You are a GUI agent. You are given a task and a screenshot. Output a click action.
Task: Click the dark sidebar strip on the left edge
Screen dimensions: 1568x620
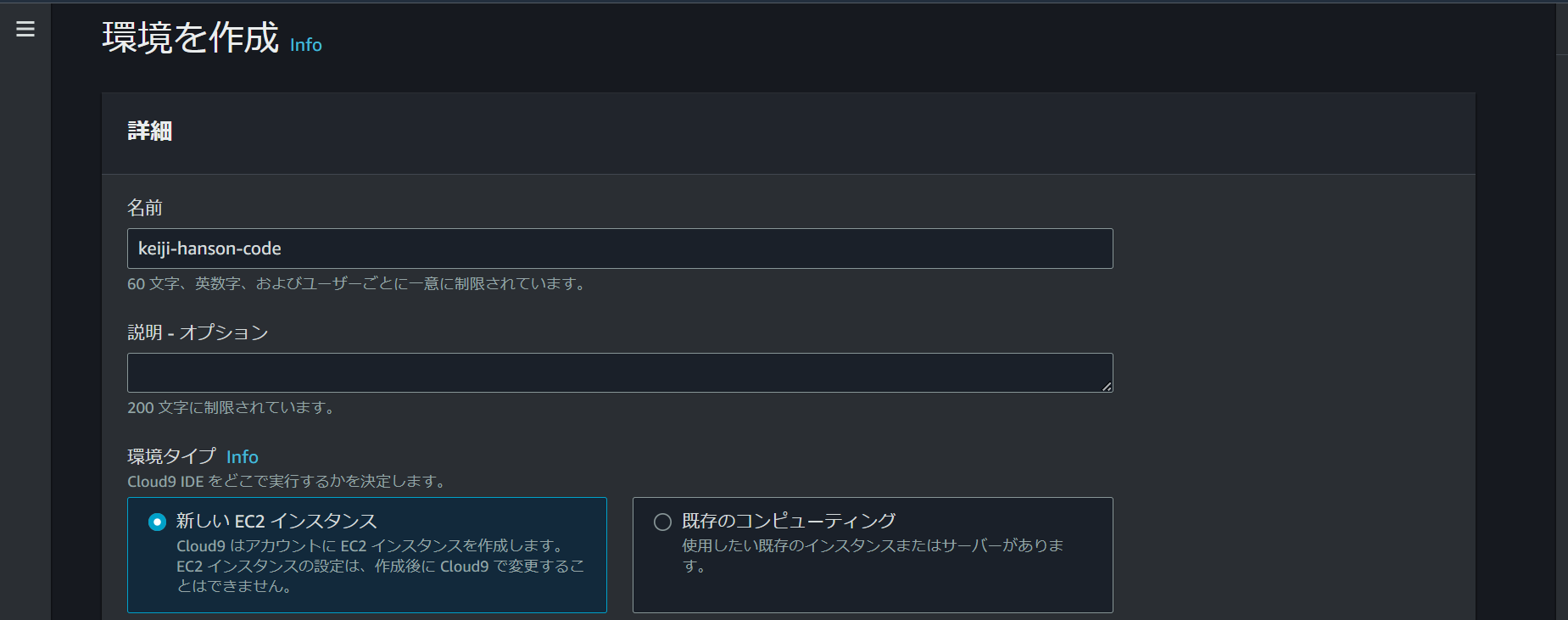tap(25, 339)
